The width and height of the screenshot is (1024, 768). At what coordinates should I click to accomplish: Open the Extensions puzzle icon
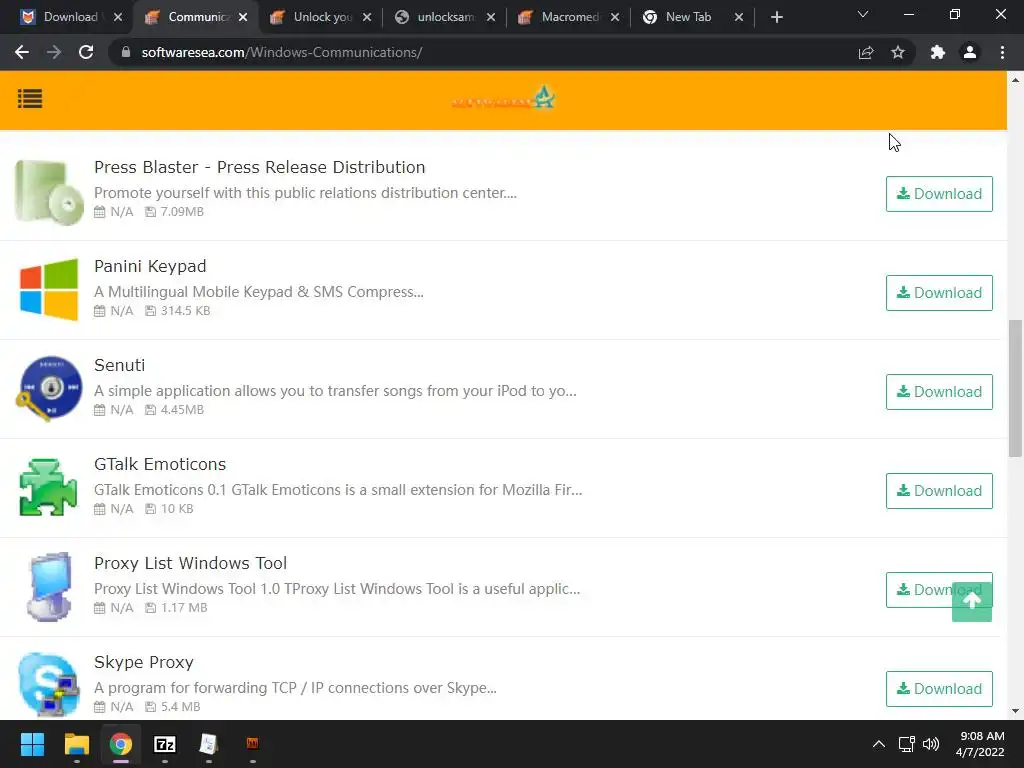(938, 52)
